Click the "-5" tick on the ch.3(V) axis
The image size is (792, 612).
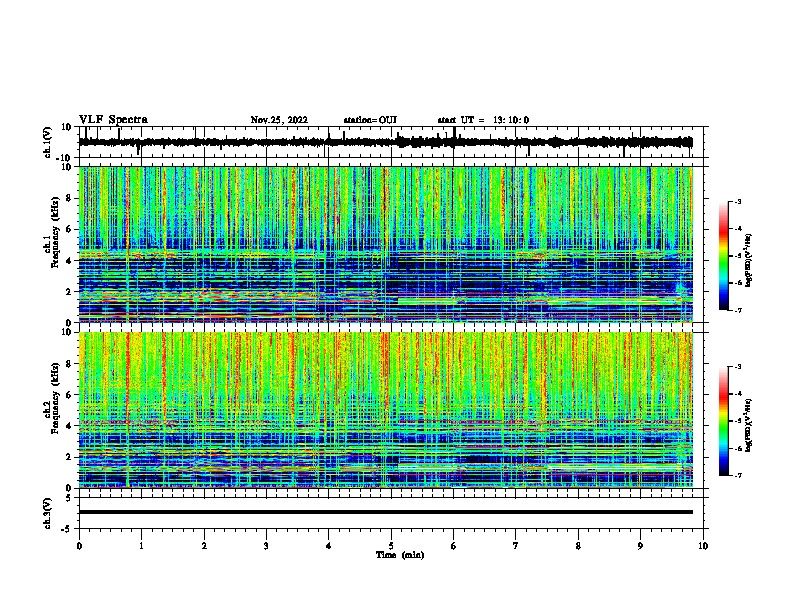point(67,528)
